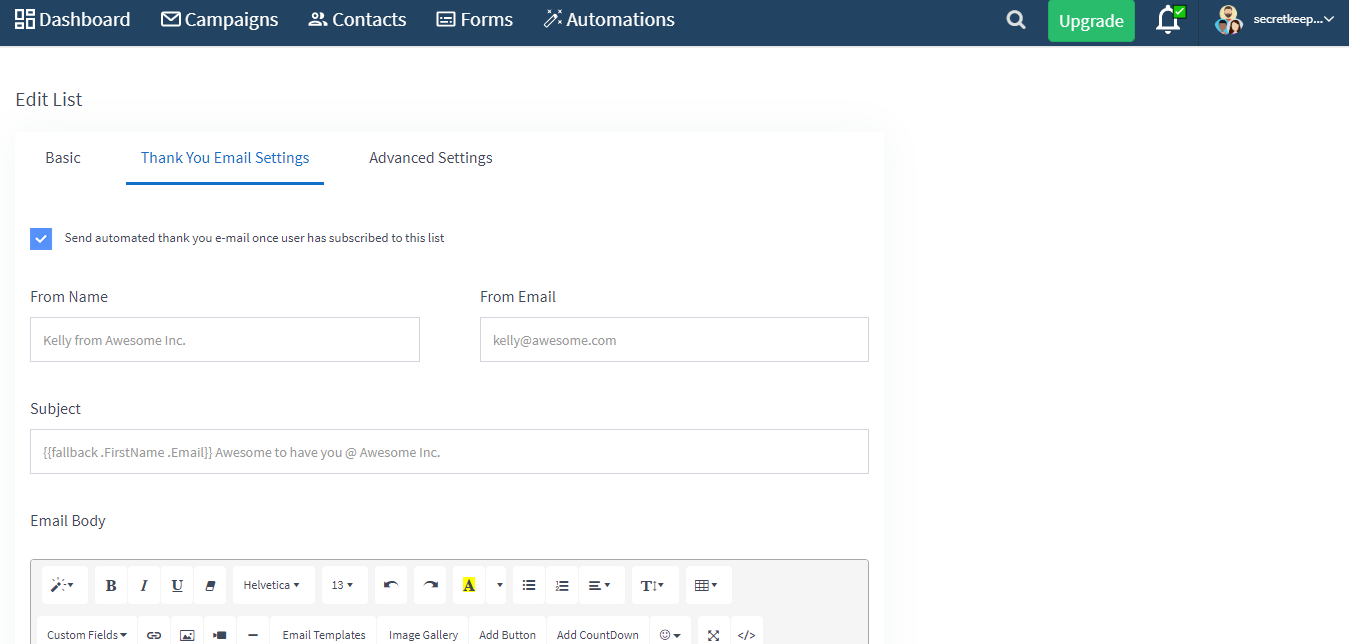Click the undo arrow
The image size is (1349, 644).
(391, 585)
